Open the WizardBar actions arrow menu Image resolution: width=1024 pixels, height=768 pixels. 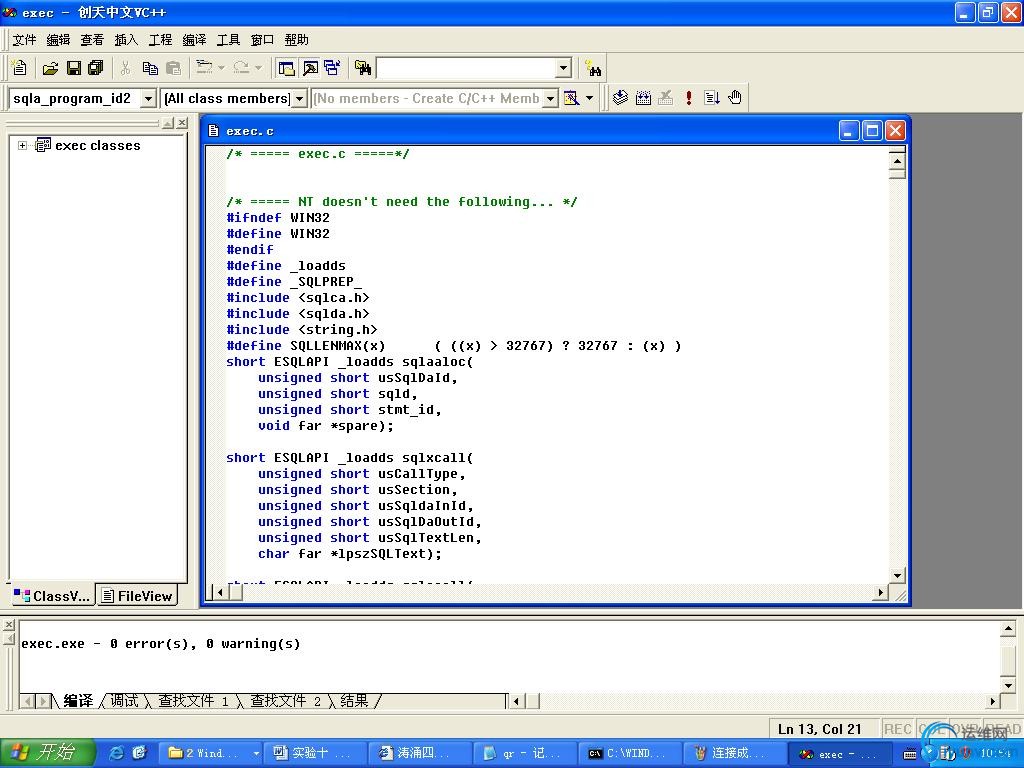coord(589,98)
